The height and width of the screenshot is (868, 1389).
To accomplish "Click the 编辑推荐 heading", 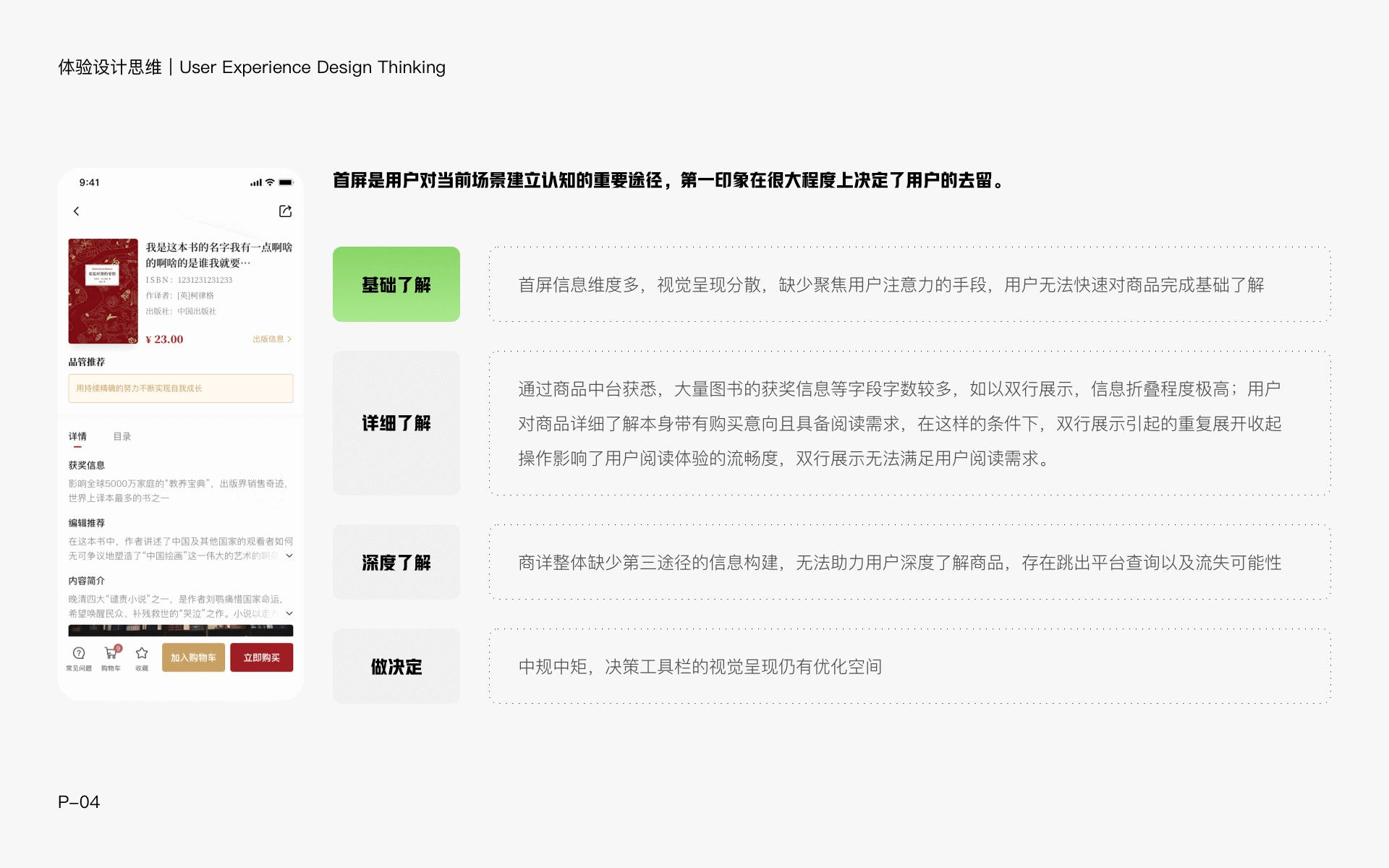I will pos(87,523).
